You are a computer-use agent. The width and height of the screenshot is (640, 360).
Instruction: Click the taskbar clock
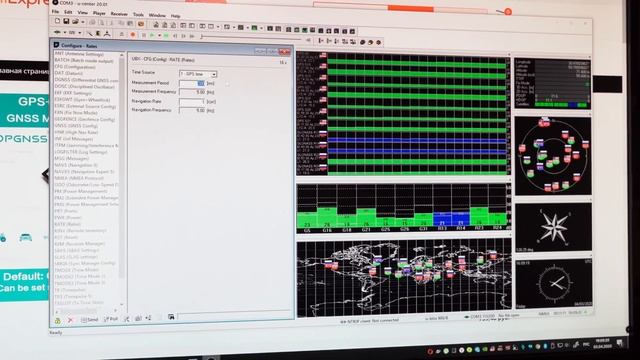(602, 343)
